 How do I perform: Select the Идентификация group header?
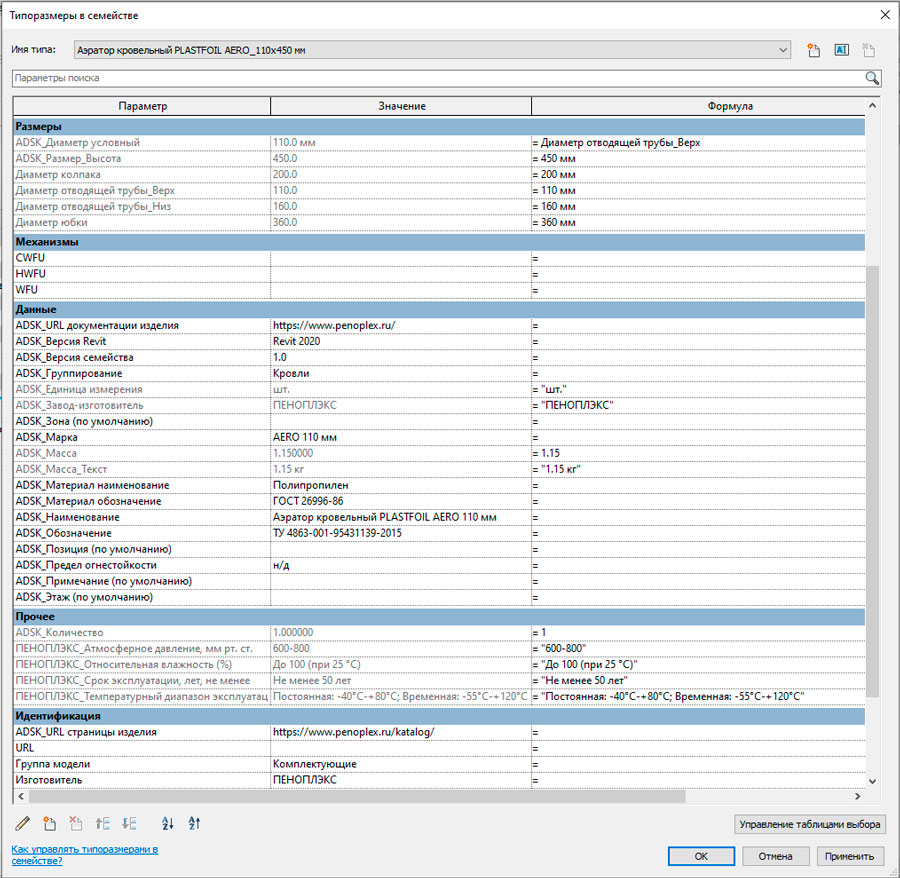click(x=439, y=716)
